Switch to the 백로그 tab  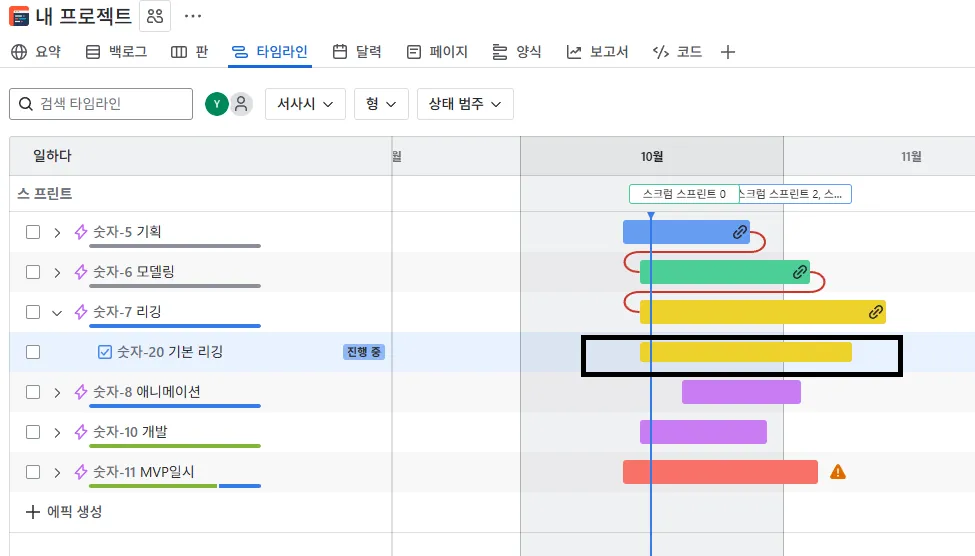pos(117,52)
